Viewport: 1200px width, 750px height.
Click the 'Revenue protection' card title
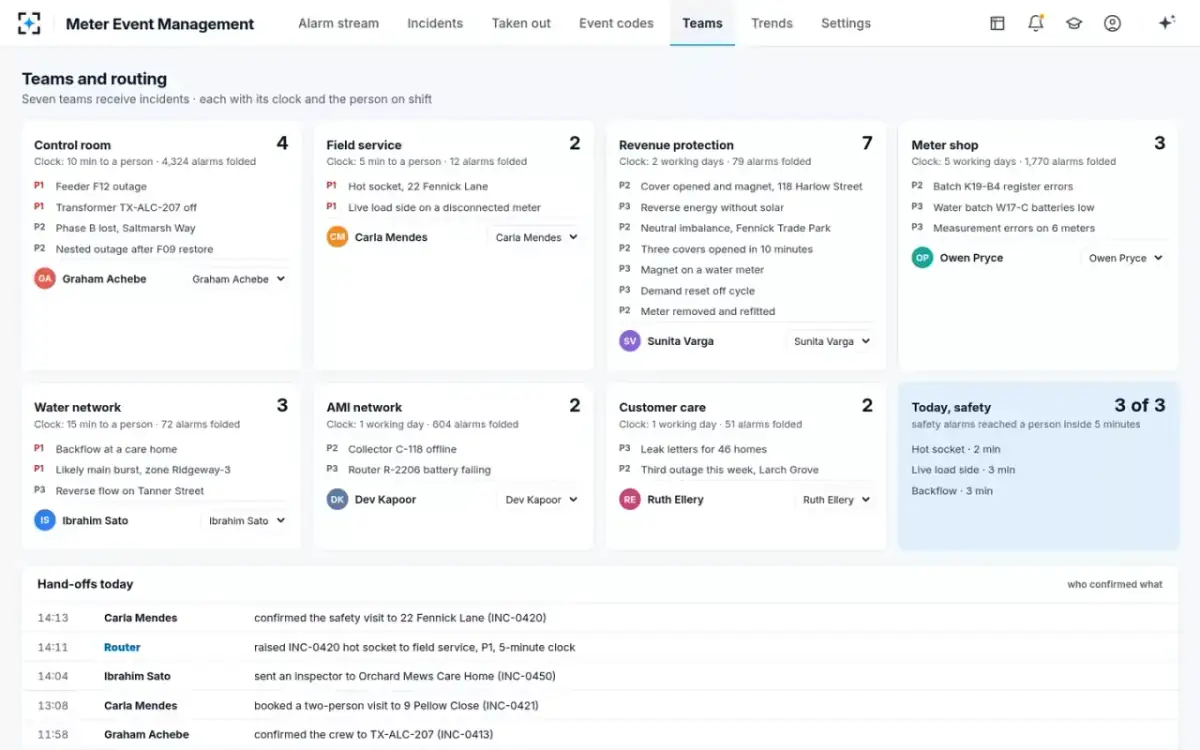(676, 145)
